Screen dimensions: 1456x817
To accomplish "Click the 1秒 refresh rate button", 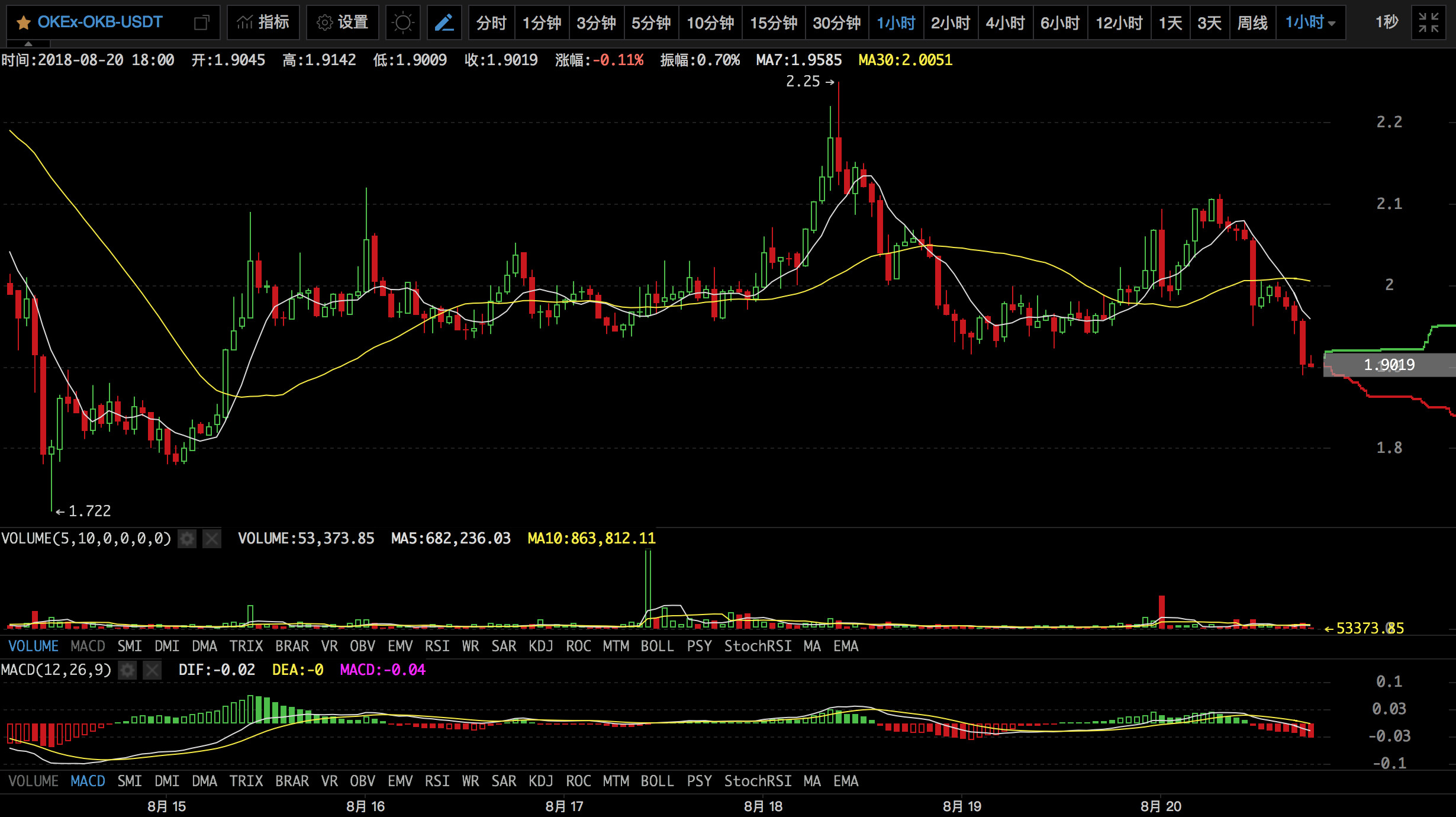I will (x=1387, y=22).
